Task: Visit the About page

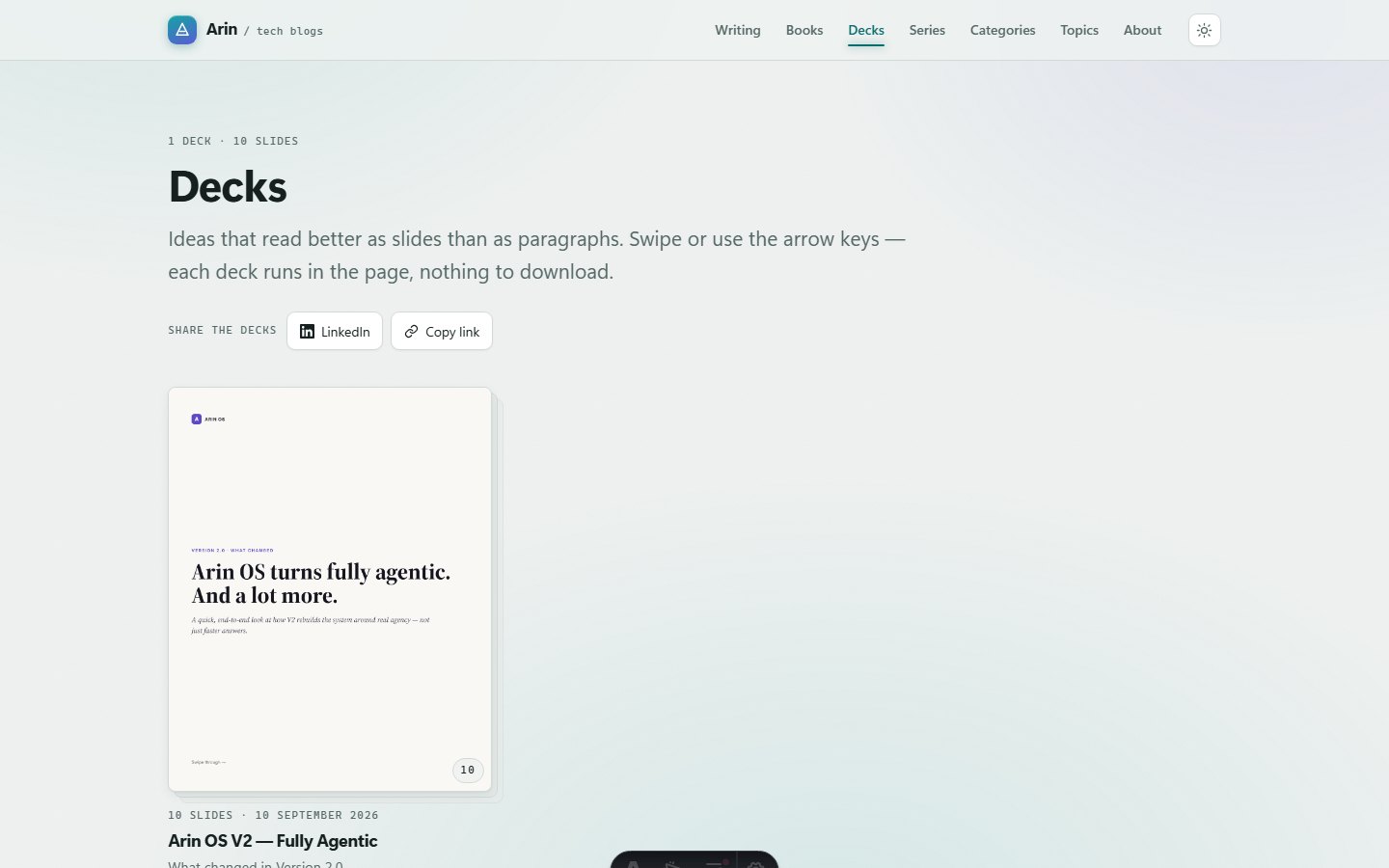Action: pyautogui.click(x=1142, y=30)
